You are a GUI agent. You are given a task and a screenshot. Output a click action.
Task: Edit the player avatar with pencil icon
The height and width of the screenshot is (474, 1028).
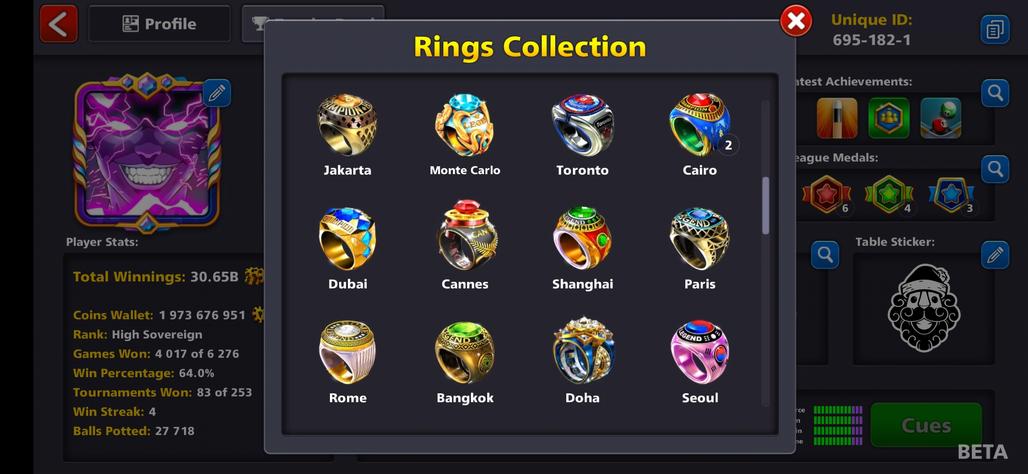[217, 93]
